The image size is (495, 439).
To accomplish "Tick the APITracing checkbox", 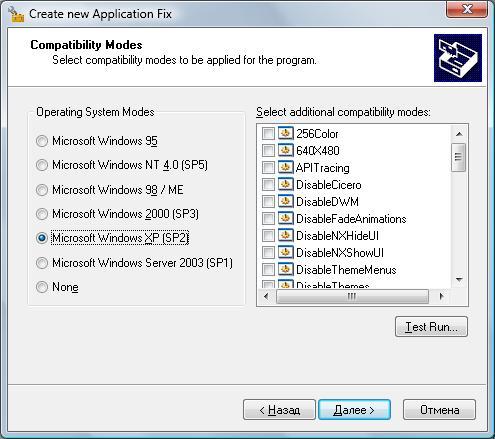I will 268,168.
